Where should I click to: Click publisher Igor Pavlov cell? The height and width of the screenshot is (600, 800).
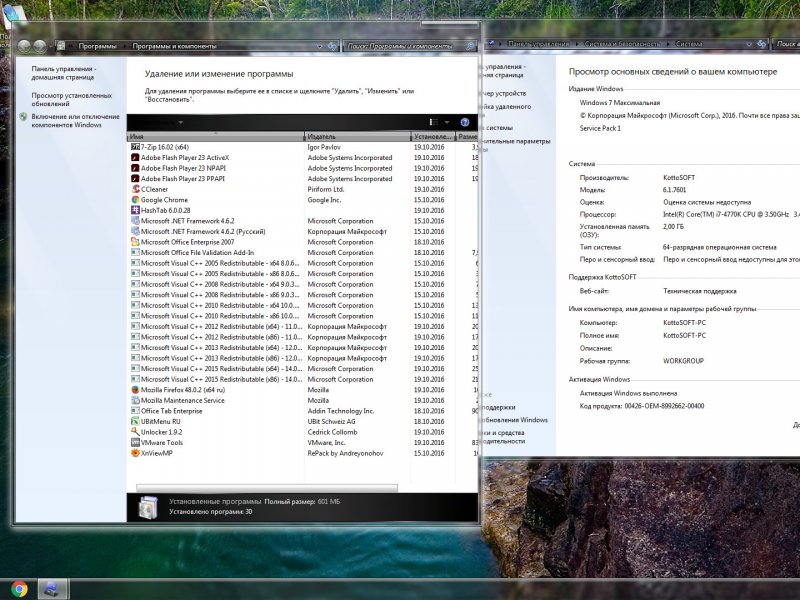[324, 147]
